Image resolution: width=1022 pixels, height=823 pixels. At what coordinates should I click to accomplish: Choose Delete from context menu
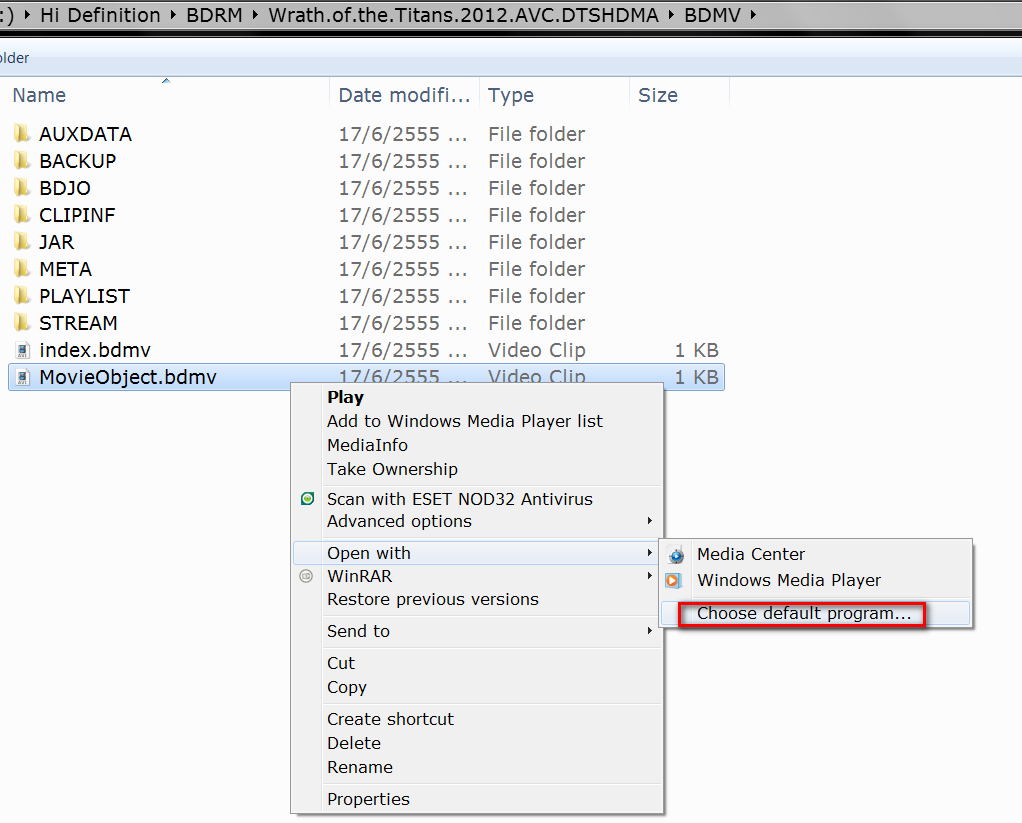(x=354, y=744)
